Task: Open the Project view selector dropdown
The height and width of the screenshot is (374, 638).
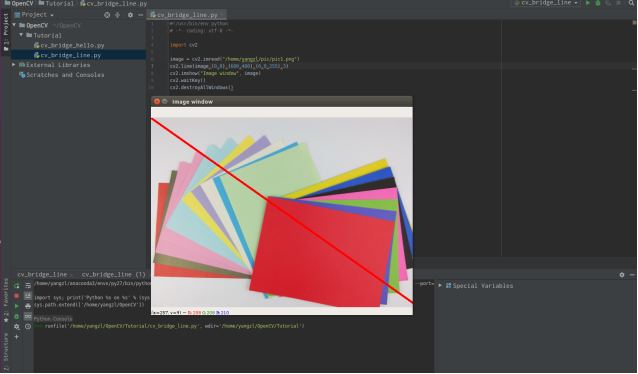Action: tap(34, 15)
